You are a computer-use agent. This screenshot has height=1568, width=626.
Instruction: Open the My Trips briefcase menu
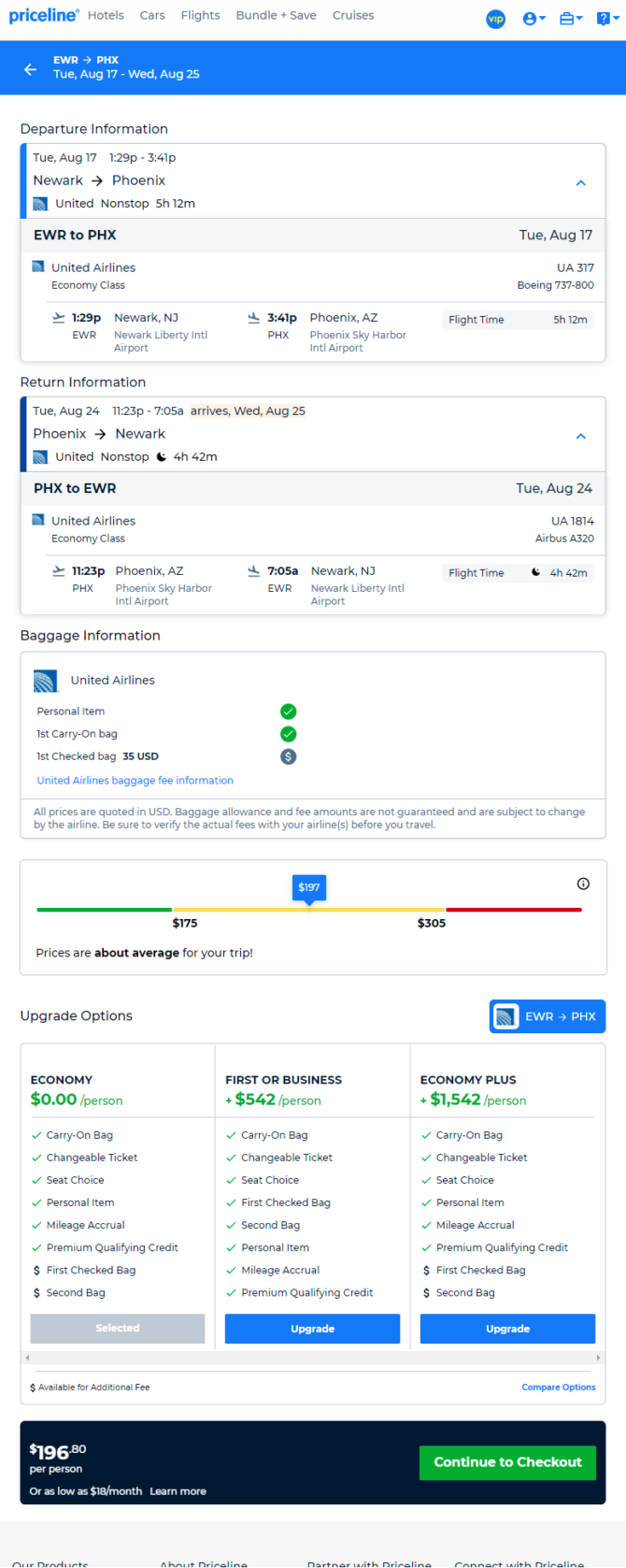click(x=571, y=19)
